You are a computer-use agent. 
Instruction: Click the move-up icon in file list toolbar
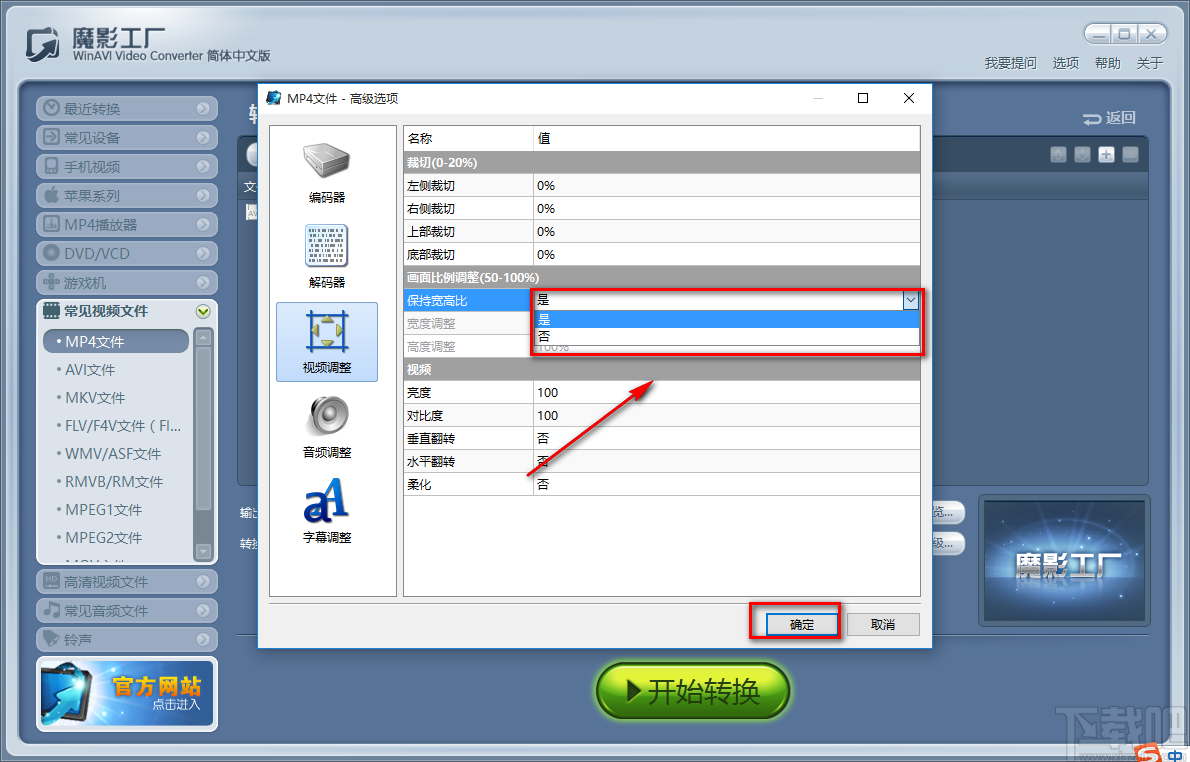[1059, 155]
